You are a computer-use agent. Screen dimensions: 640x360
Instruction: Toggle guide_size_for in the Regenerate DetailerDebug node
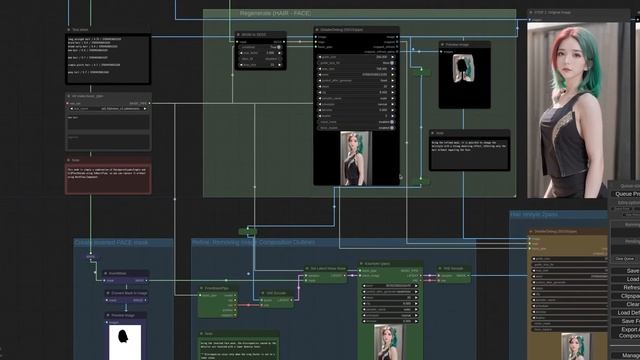[x=356, y=63]
